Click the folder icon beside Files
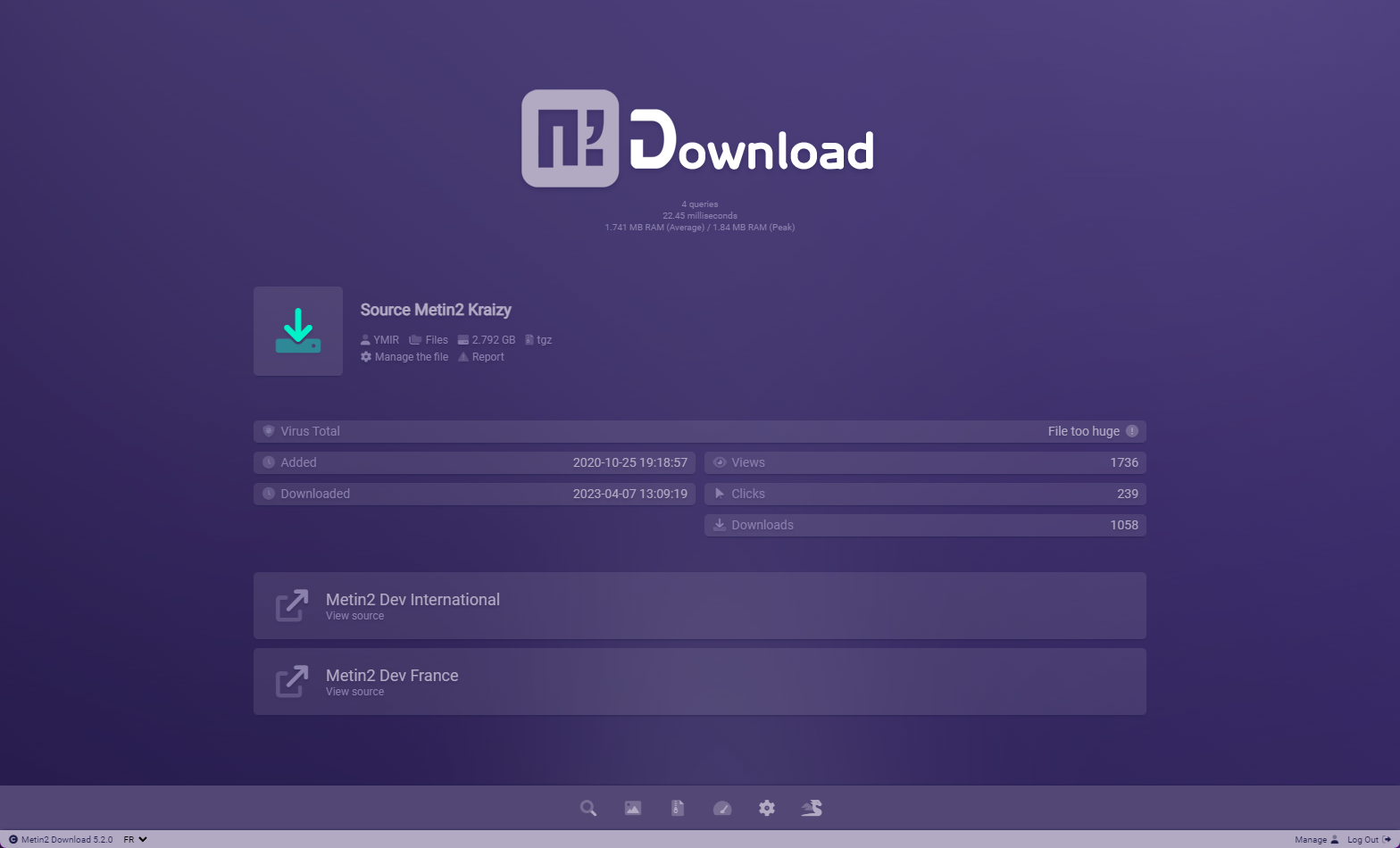The height and width of the screenshot is (848, 1400). point(415,340)
